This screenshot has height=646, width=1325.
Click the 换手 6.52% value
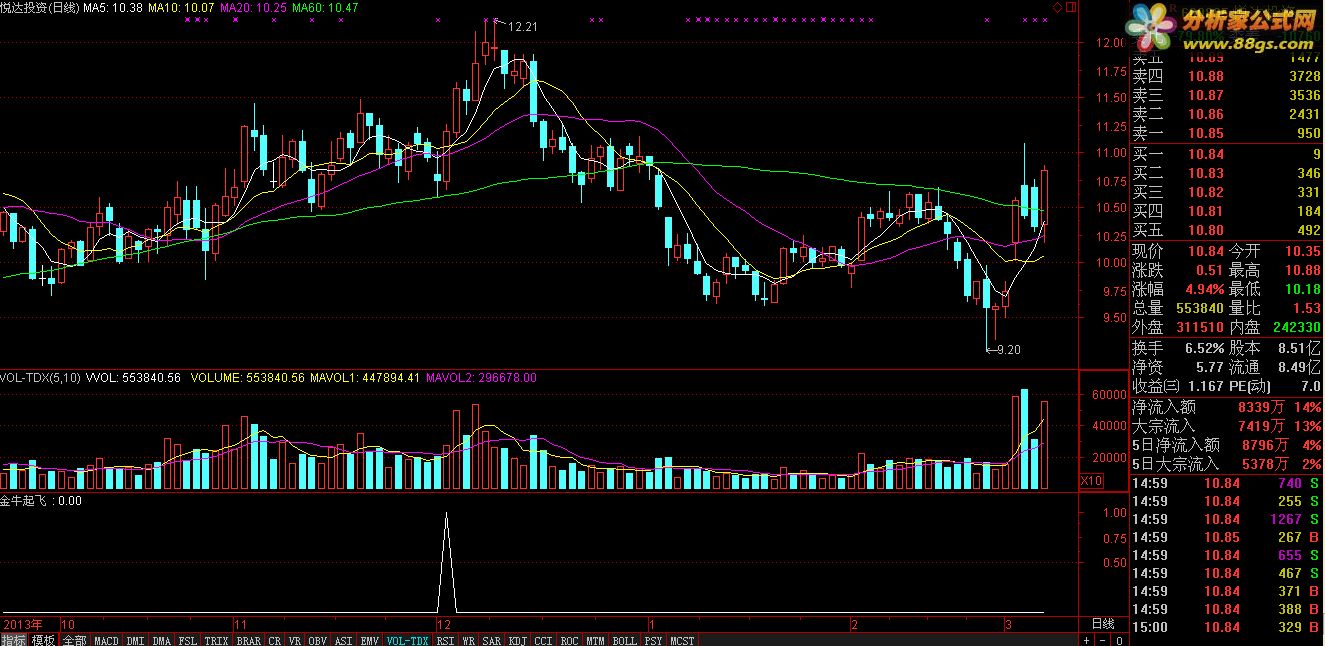1205,348
